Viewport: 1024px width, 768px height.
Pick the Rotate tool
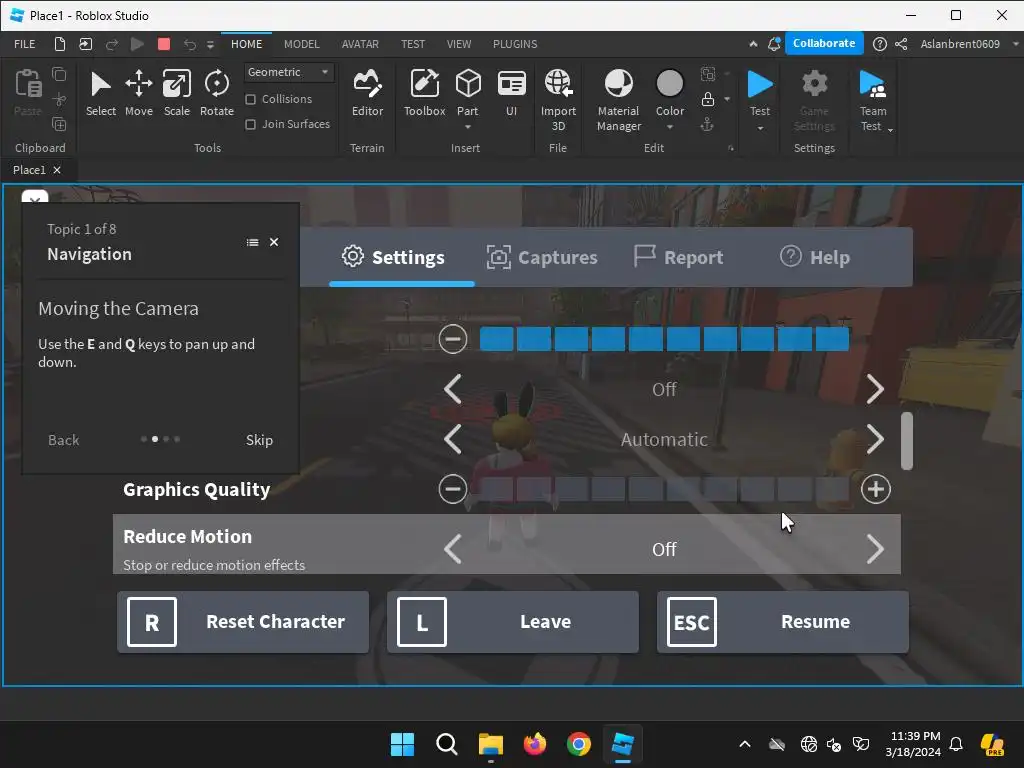pos(217,93)
